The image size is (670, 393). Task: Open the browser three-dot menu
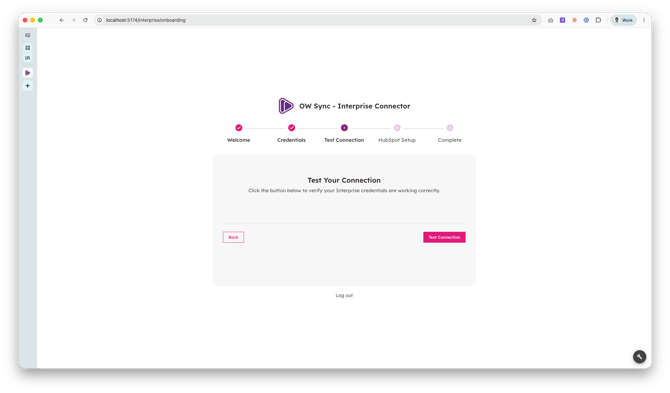point(644,20)
